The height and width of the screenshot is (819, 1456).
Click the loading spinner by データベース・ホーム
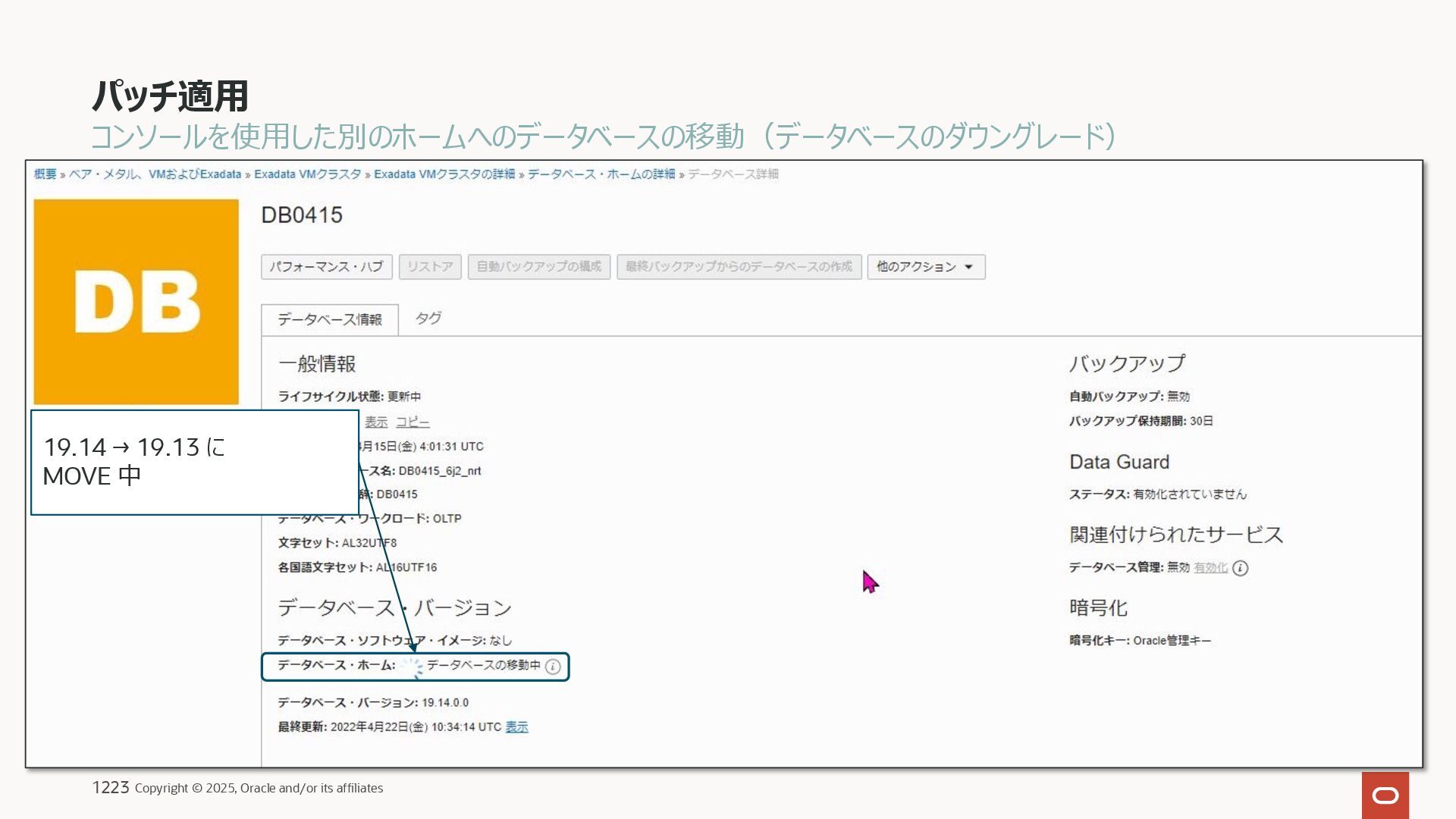tap(412, 667)
